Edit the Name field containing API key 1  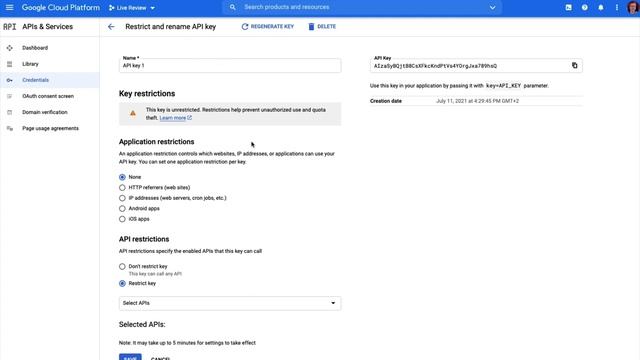230,65
